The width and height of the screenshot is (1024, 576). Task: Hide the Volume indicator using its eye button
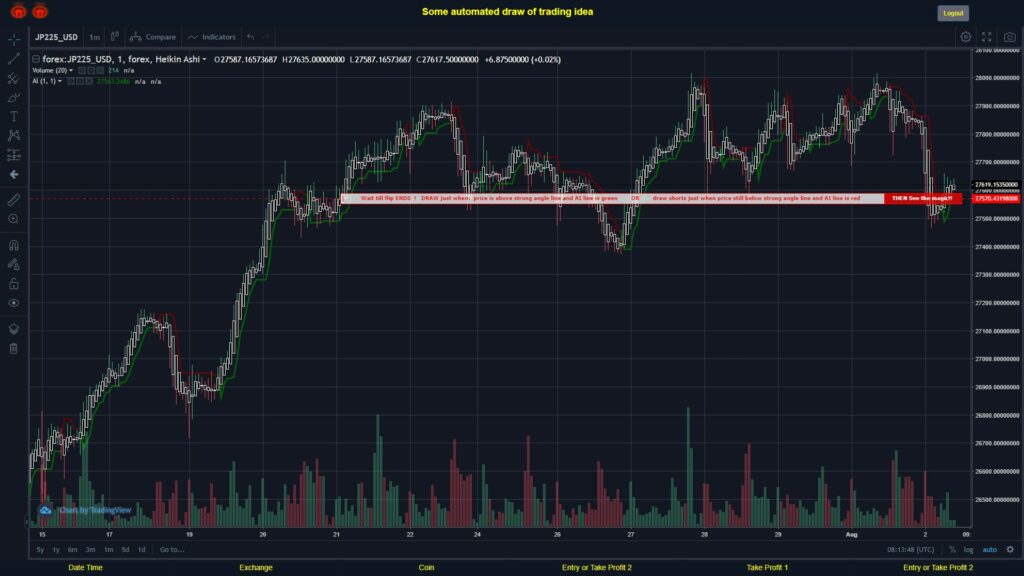(82, 71)
